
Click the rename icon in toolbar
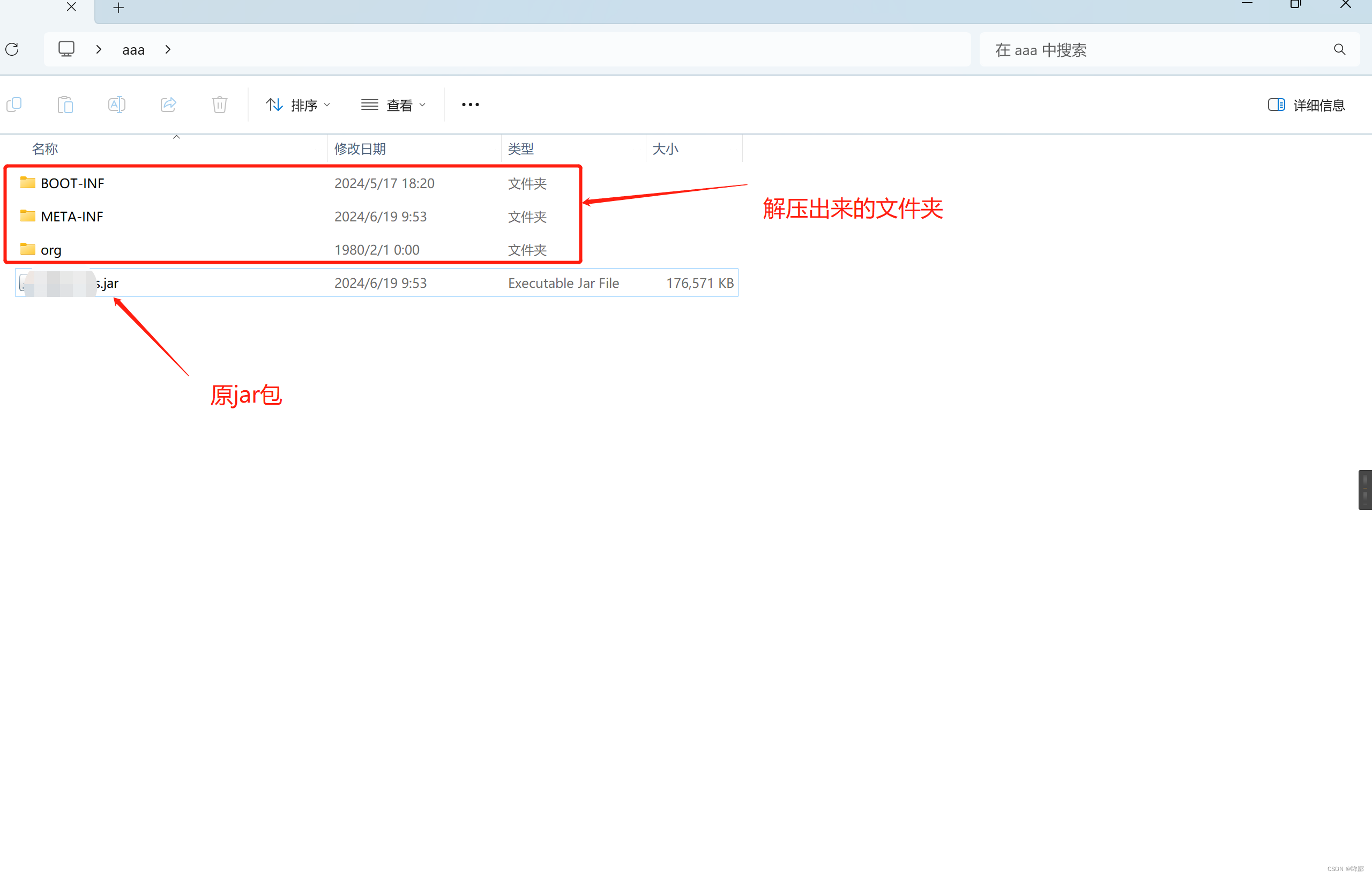click(x=117, y=105)
